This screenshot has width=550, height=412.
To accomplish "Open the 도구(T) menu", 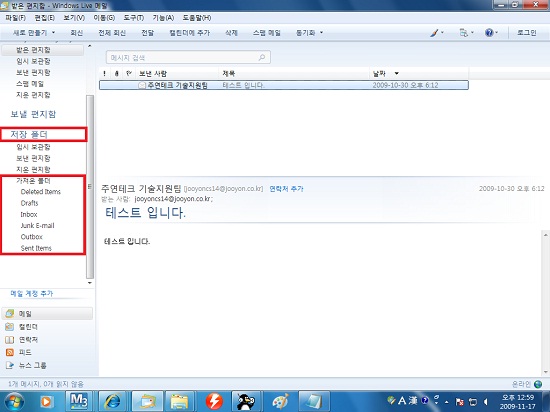I will coord(134,18).
